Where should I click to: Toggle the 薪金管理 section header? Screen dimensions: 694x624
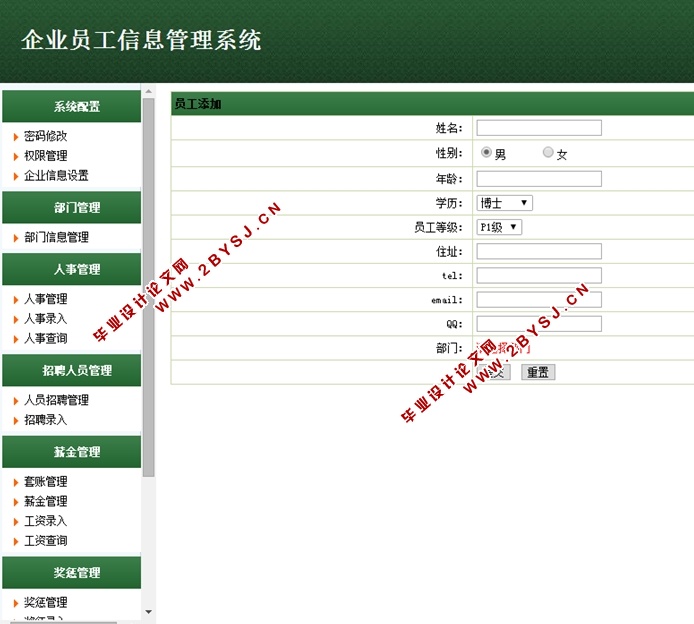[72, 452]
